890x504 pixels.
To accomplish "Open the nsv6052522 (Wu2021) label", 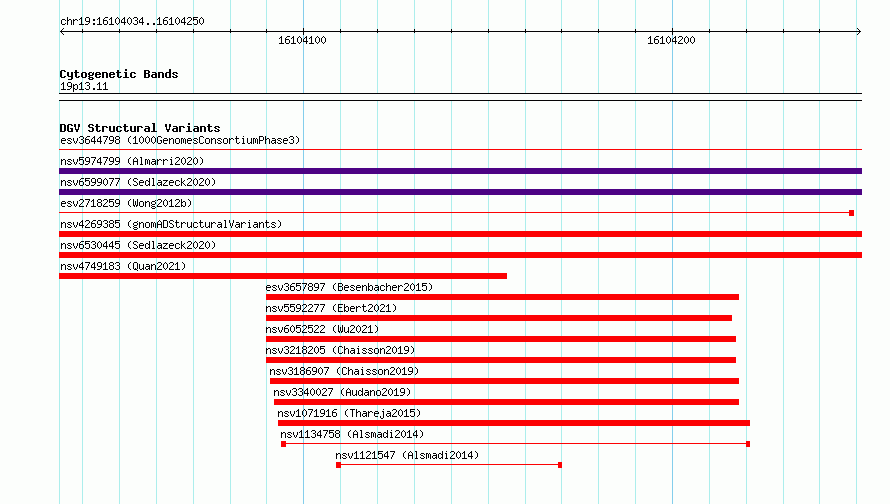I will click(322, 329).
